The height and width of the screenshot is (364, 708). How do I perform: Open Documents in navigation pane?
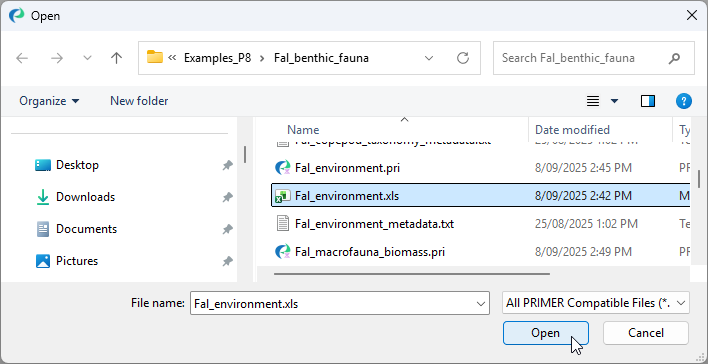point(86,229)
